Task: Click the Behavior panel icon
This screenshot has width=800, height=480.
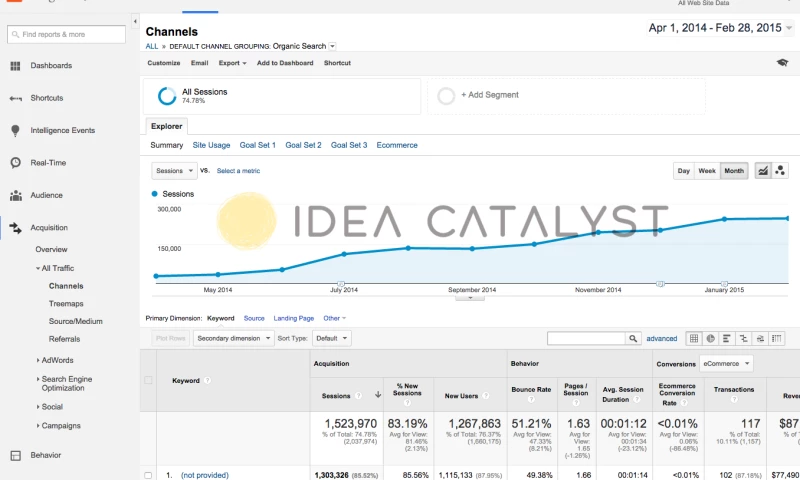Action: coord(16,456)
